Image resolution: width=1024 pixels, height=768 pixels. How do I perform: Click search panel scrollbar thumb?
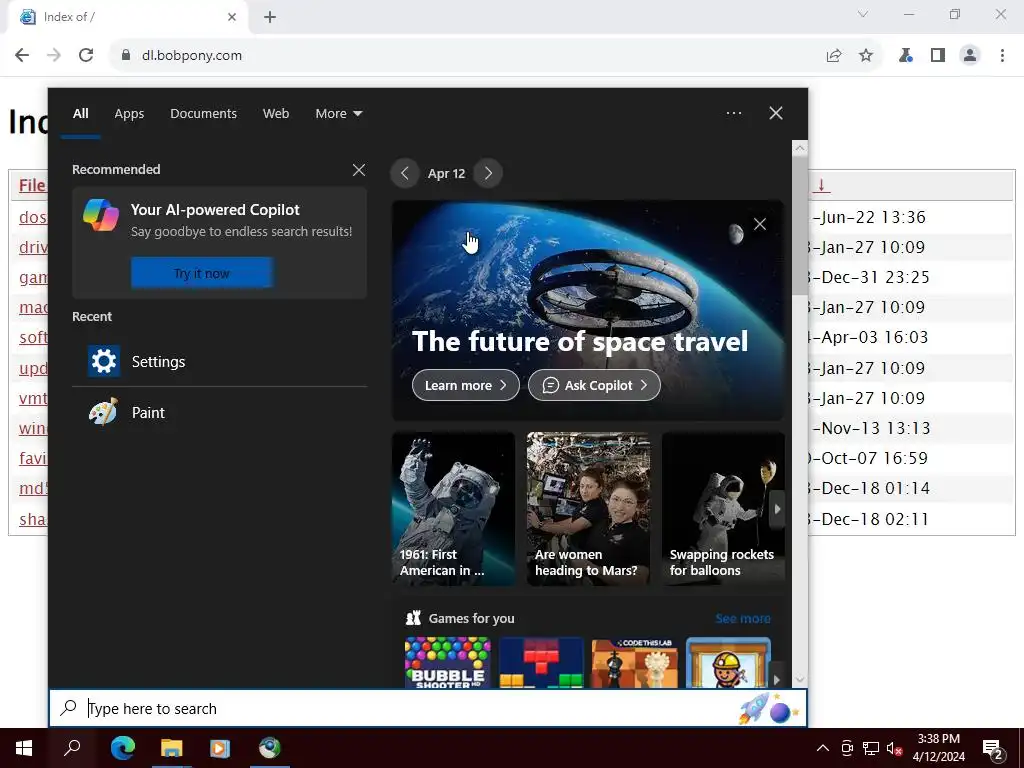pos(799,225)
